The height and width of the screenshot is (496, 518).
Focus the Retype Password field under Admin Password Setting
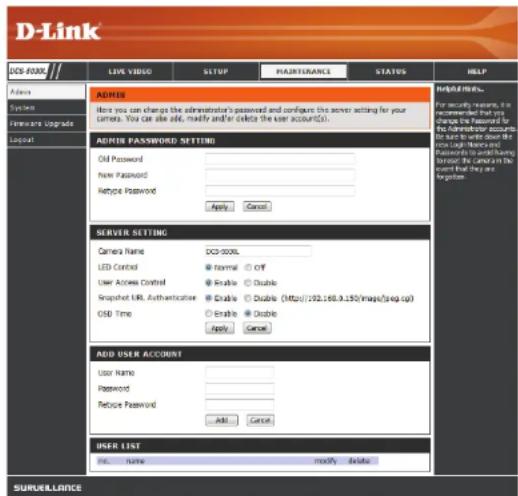point(280,191)
